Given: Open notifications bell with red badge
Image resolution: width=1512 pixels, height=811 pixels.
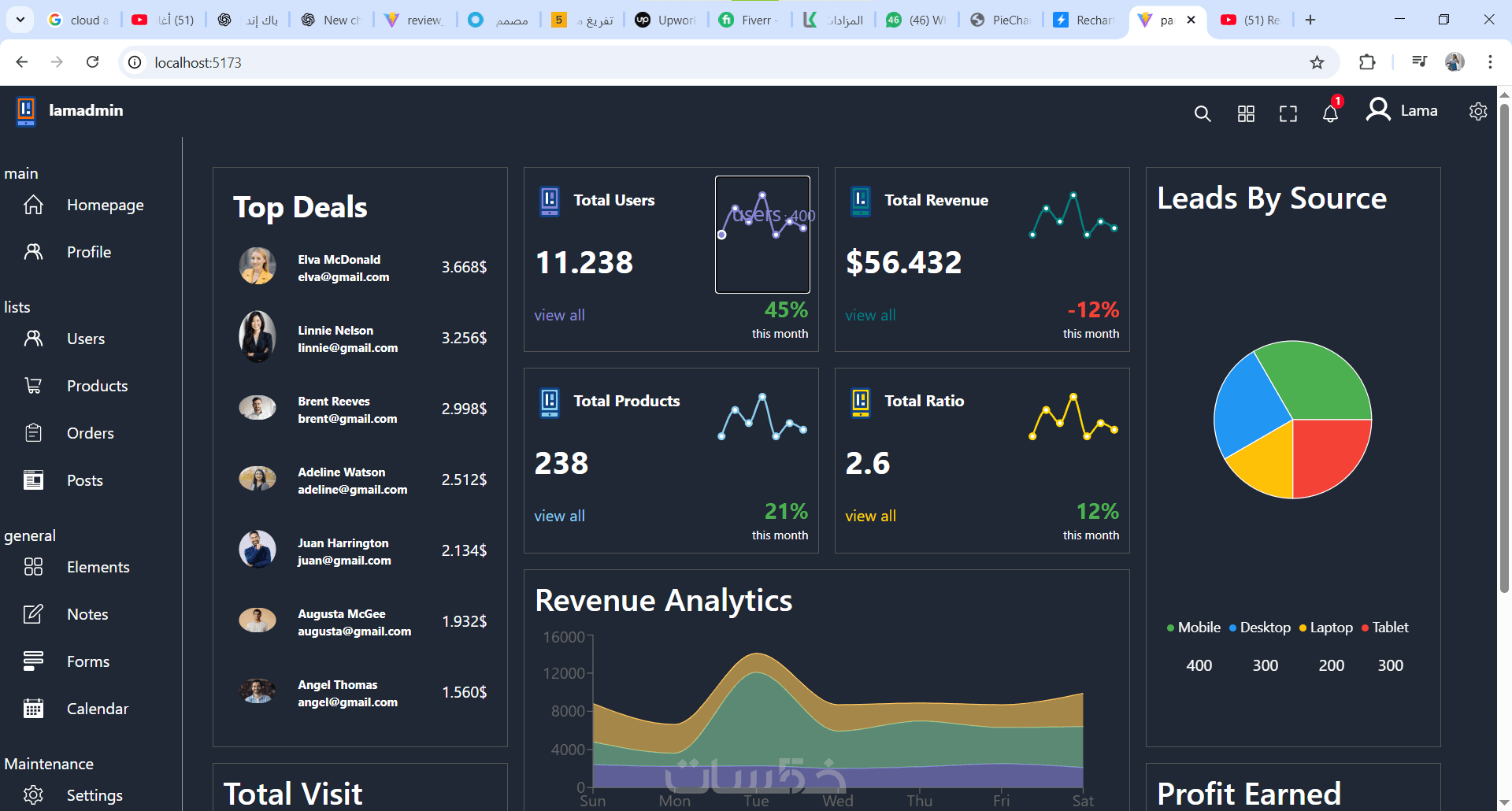Looking at the screenshot, I should [x=1330, y=113].
